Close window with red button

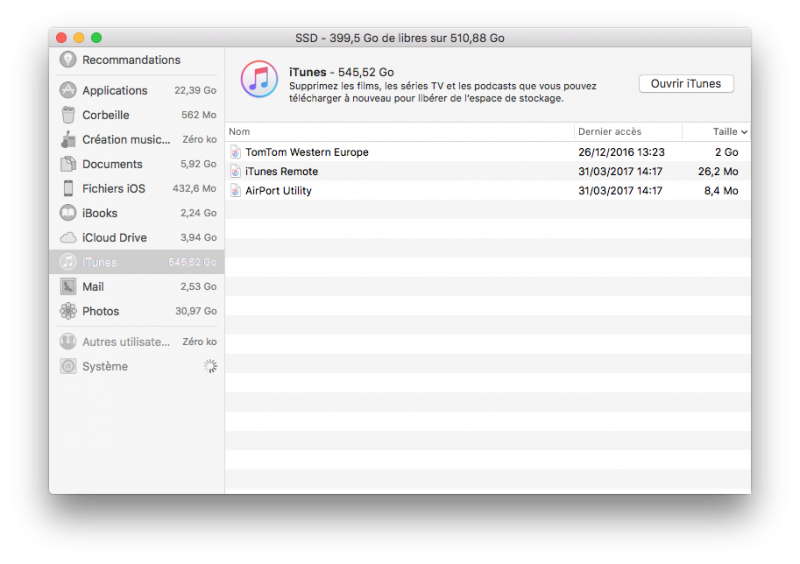coord(62,37)
